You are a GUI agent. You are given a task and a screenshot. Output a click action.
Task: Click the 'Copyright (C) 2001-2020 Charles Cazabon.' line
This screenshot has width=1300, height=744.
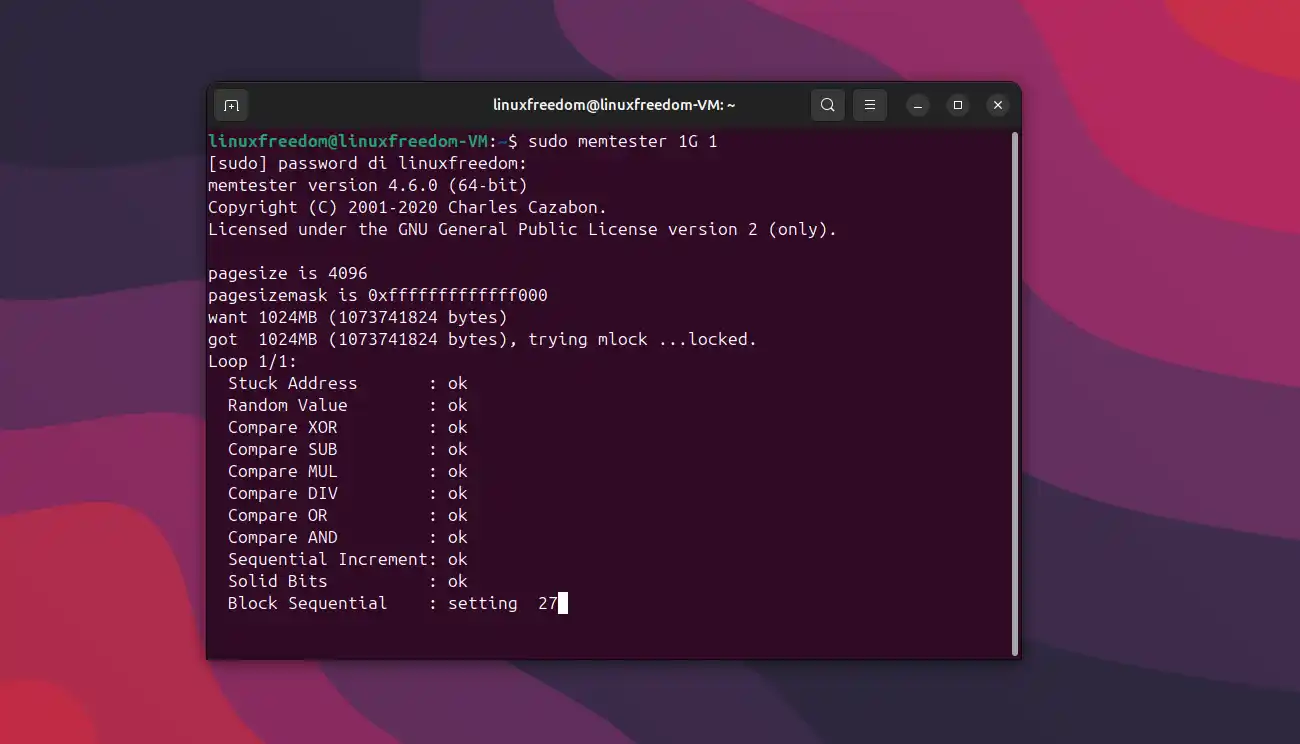[x=407, y=207]
